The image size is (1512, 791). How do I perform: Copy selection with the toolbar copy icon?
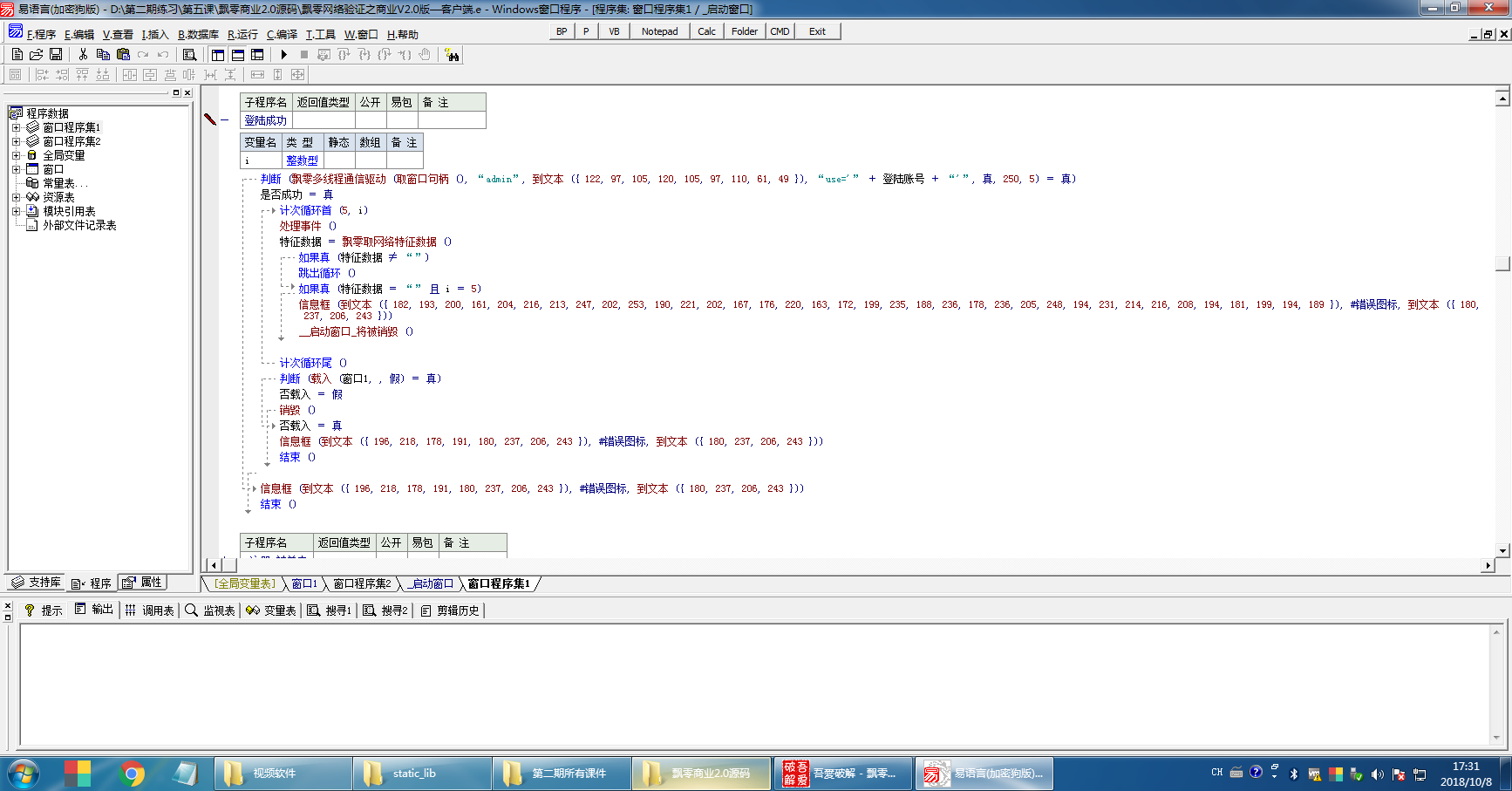(103, 54)
